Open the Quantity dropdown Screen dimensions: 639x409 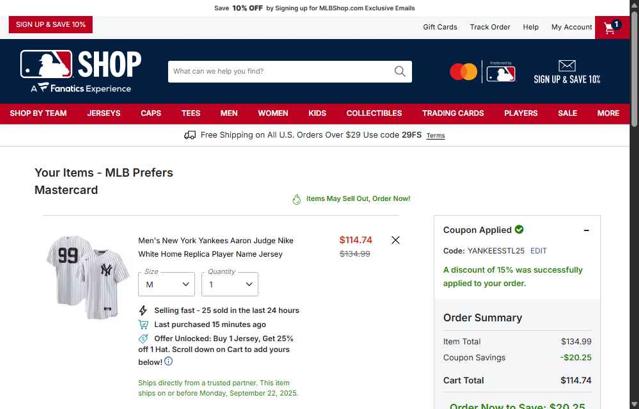point(230,284)
